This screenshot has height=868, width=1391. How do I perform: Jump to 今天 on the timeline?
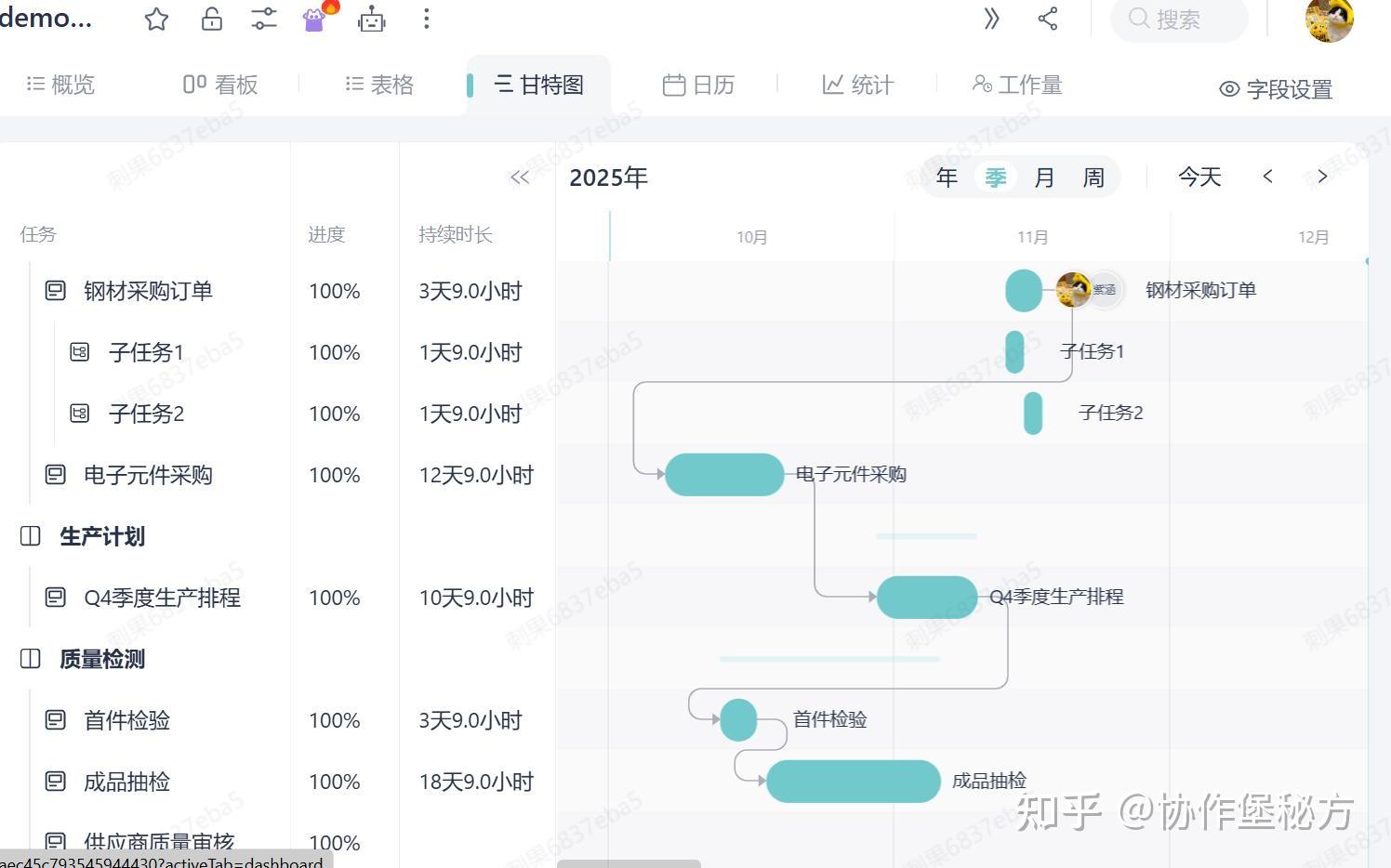pos(1199,177)
